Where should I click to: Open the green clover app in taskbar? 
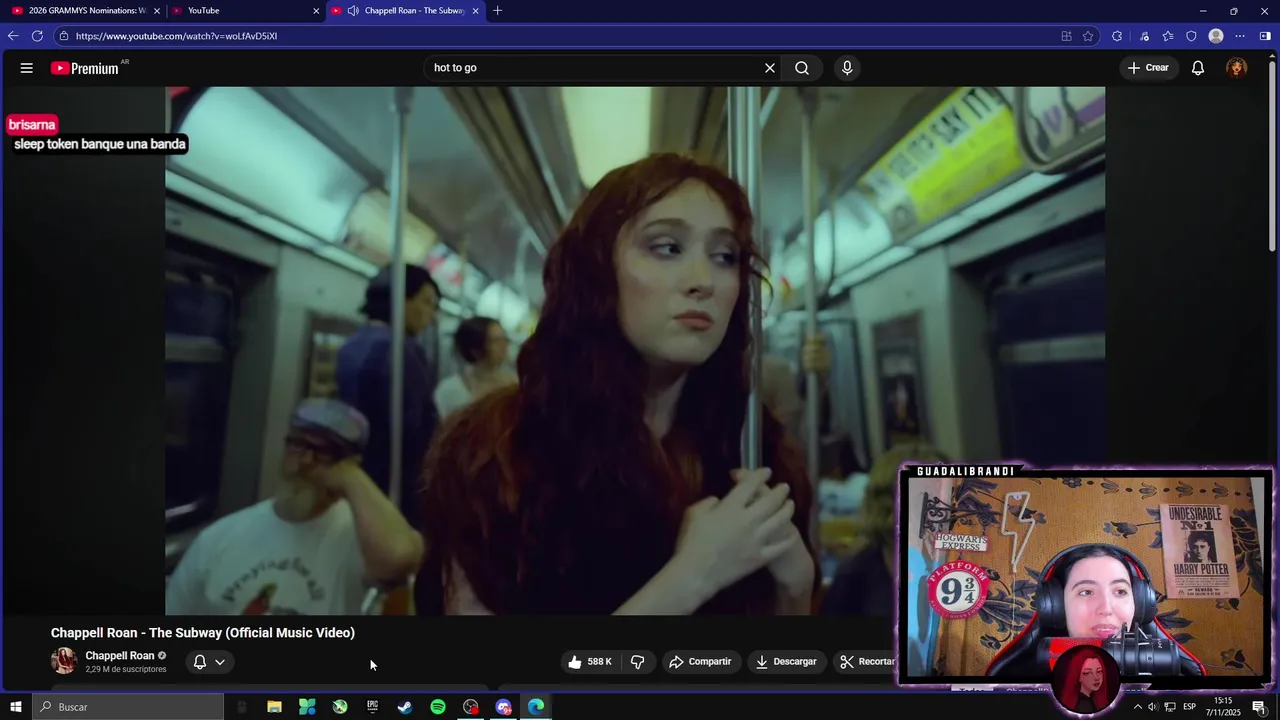307,707
